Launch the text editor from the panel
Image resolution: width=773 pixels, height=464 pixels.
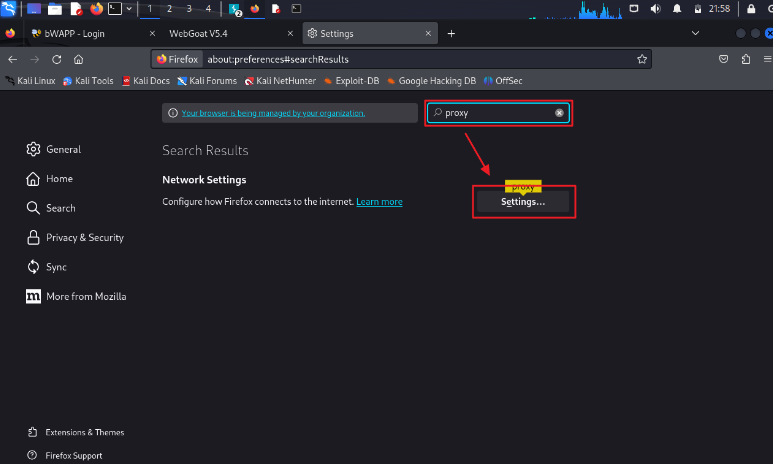pos(75,9)
